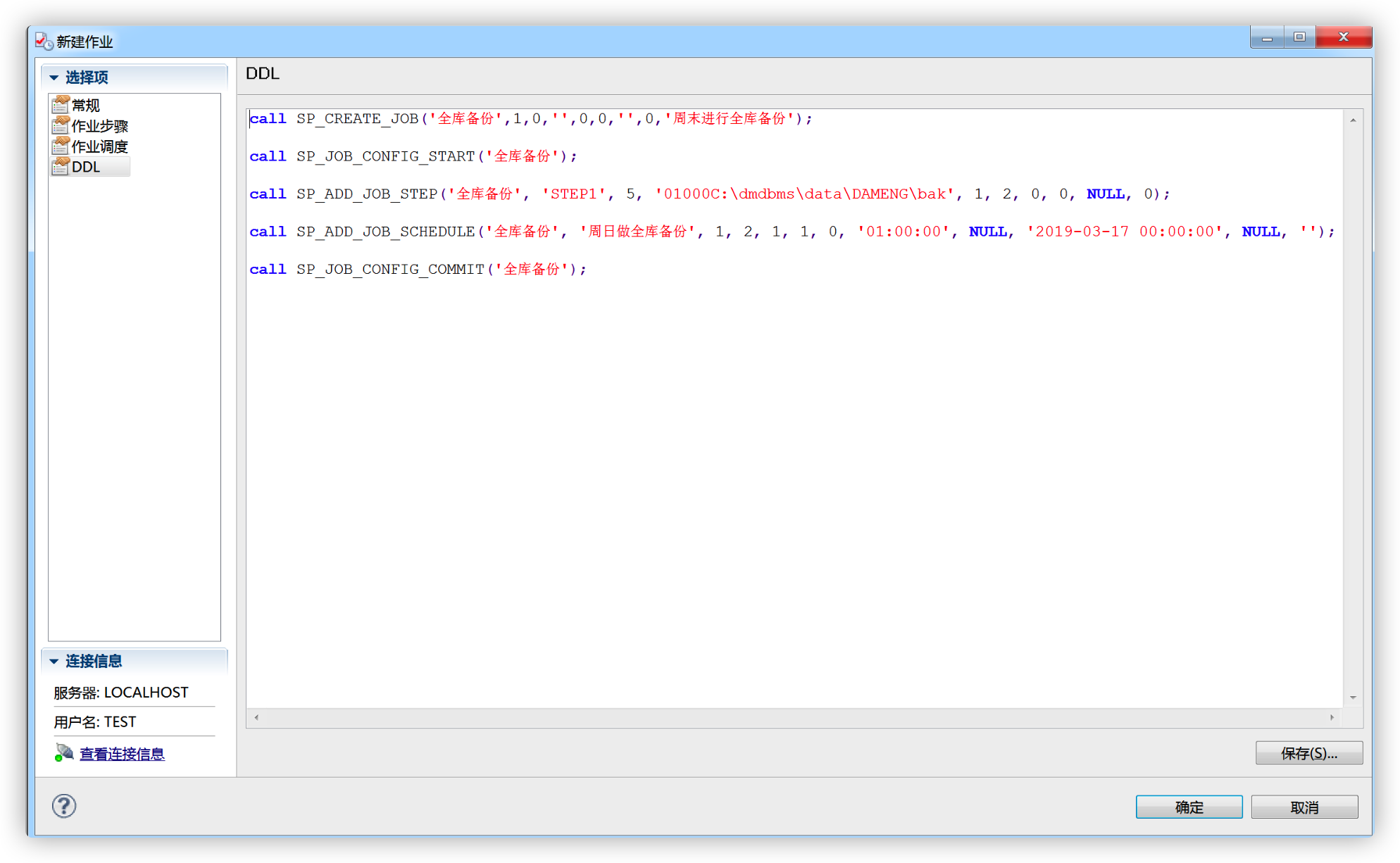Screen dimensions: 1400x863
Task: Click the 作业调度 page icon
Action: tap(61, 146)
